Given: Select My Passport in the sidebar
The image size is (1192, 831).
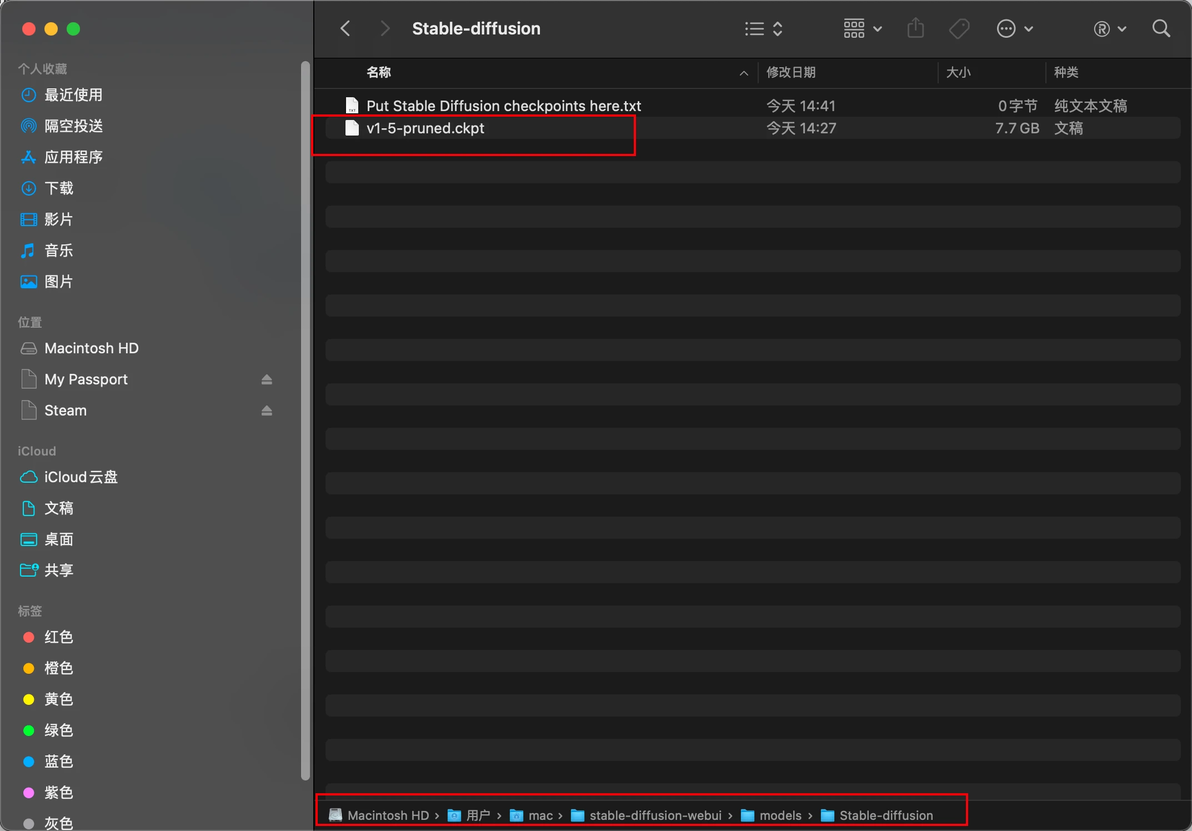Looking at the screenshot, I should pyautogui.click(x=86, y=379).
